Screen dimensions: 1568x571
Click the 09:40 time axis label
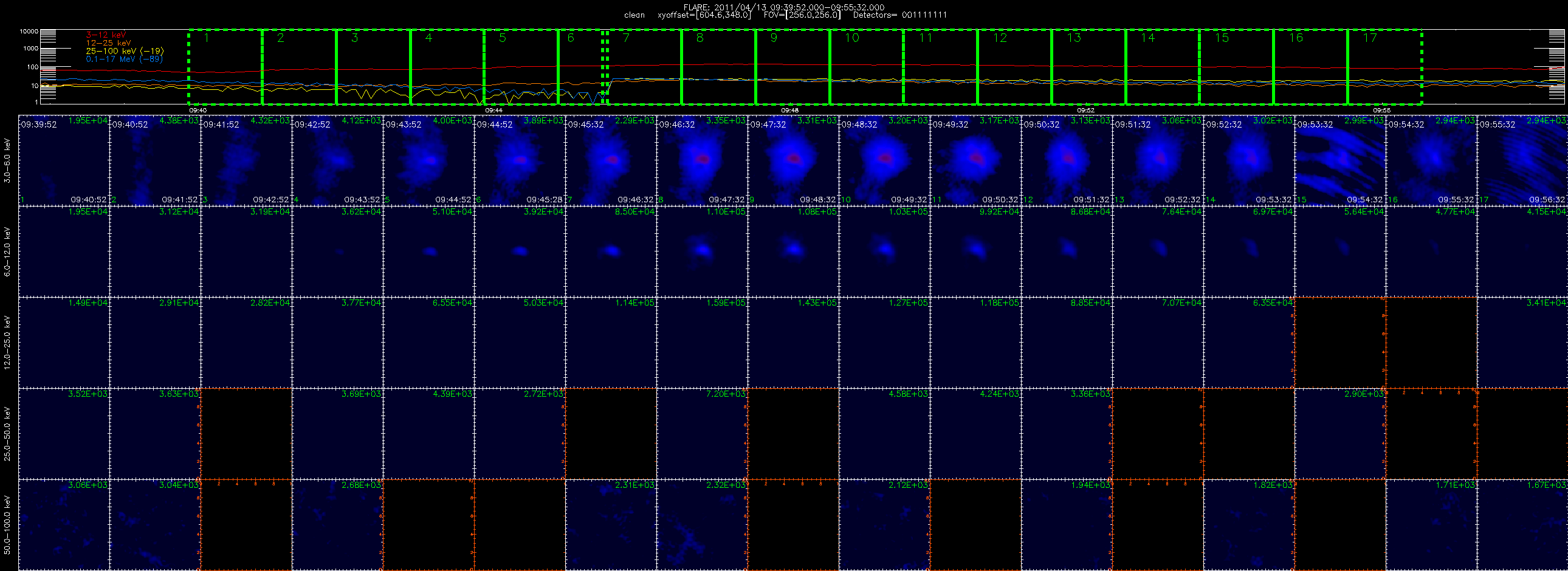[x=198, y=110]
